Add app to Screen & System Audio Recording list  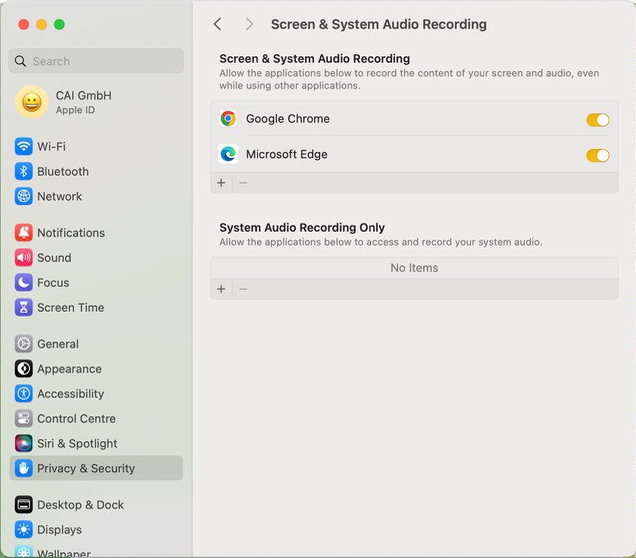221,183
